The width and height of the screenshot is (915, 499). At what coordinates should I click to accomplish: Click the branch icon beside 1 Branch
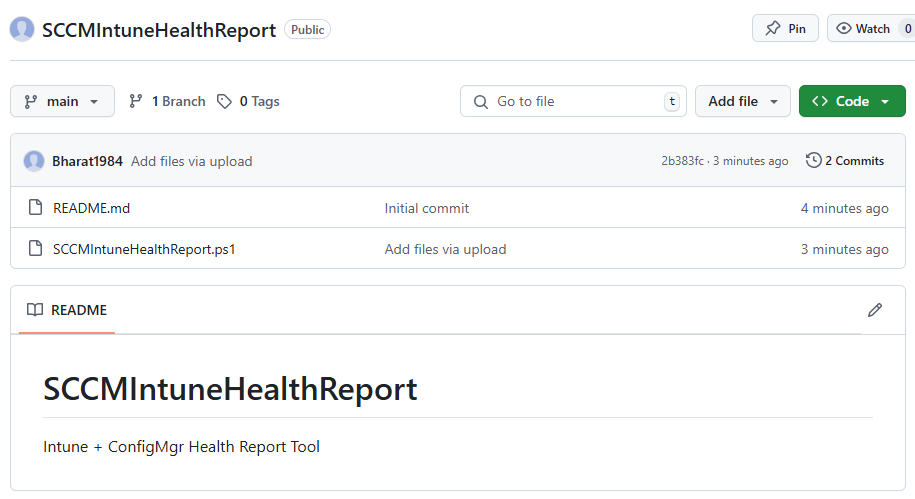click(136, 101)
